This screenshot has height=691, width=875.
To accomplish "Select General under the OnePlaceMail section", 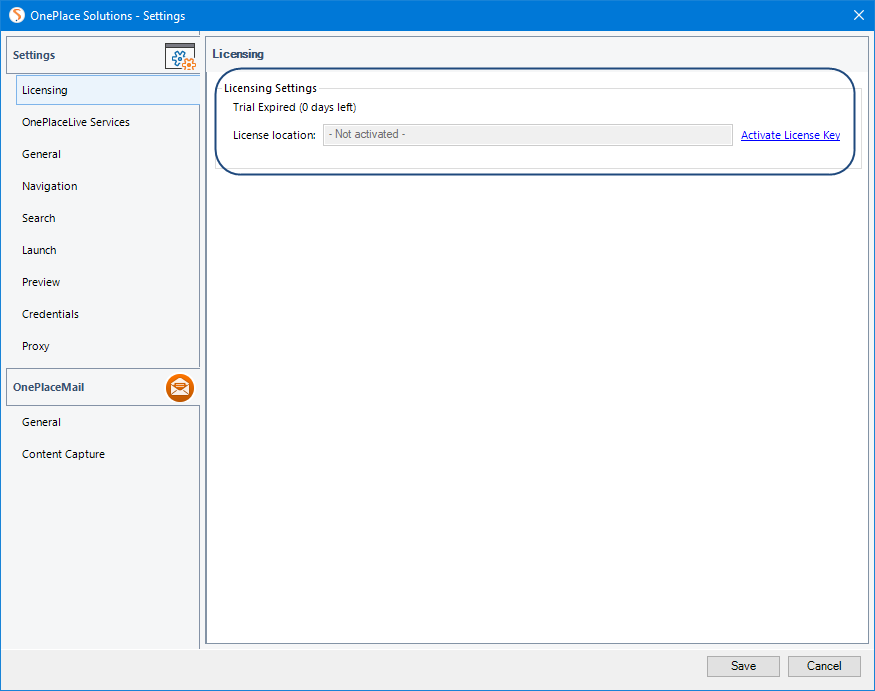I will pos(42,422).
